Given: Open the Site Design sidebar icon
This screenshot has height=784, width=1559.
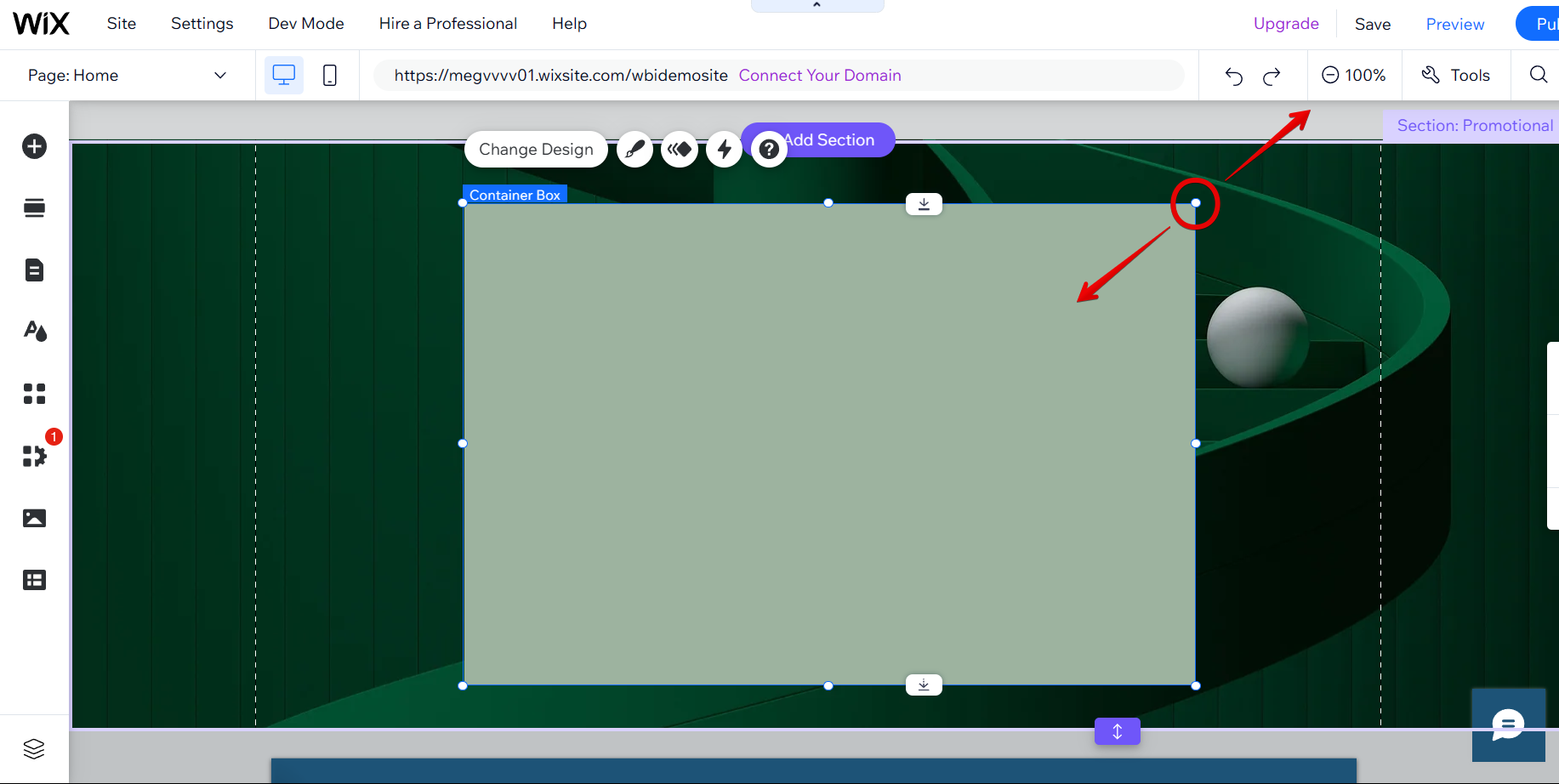Looking at the screenshot, I should tap(34, 332).
